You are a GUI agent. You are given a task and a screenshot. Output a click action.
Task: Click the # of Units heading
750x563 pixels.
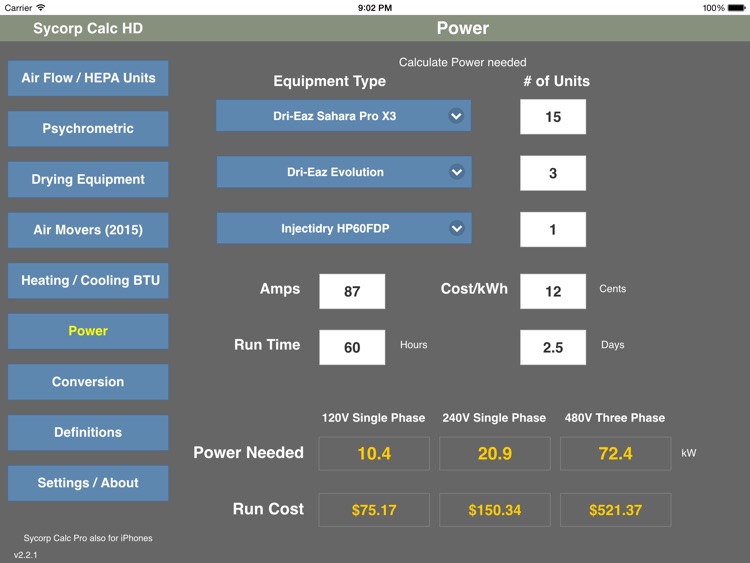point(556,81)
